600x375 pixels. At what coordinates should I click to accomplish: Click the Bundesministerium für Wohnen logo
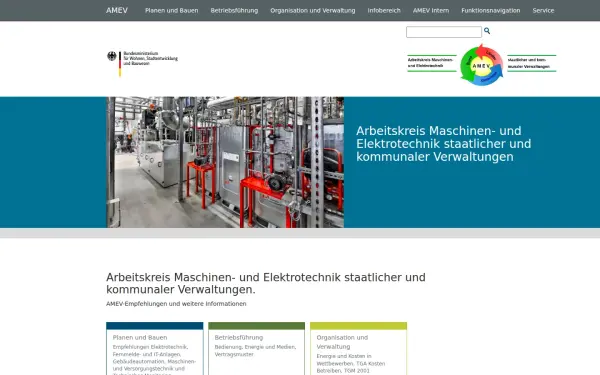(x=142, y=63)
